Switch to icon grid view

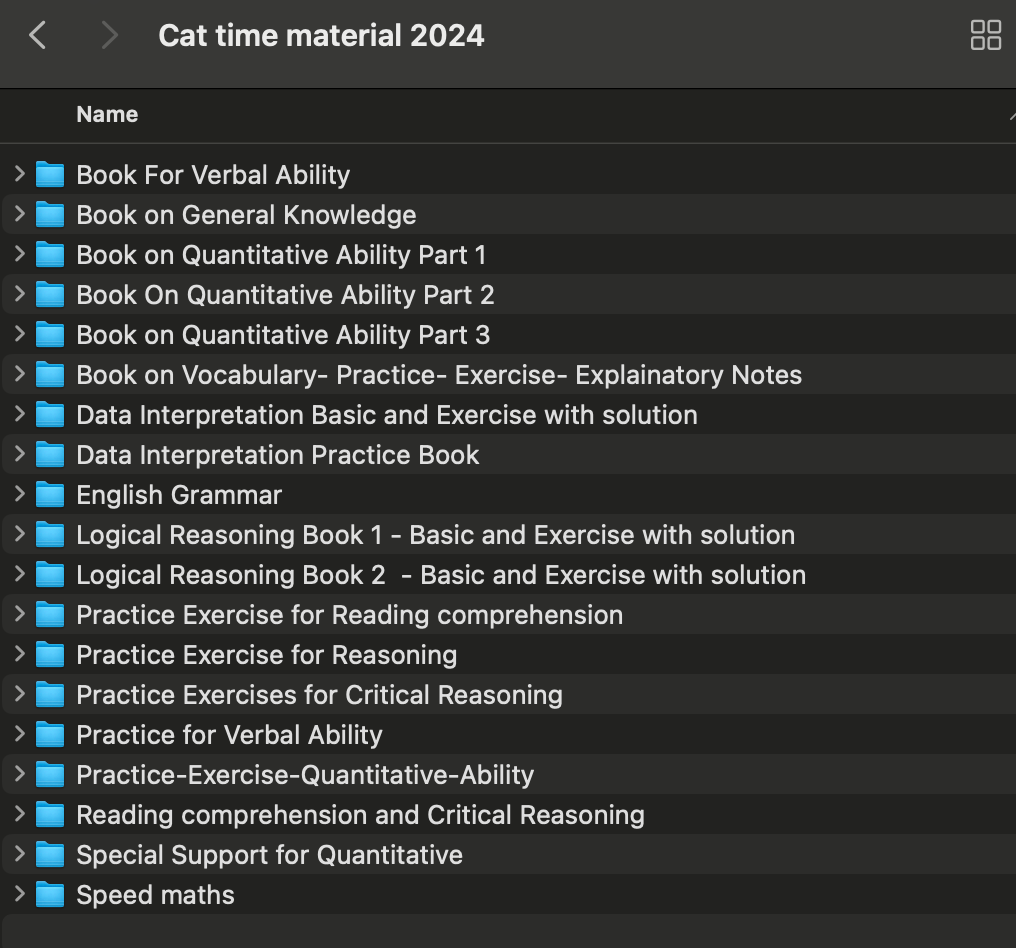pyautogui.click(x=986, y=35)
